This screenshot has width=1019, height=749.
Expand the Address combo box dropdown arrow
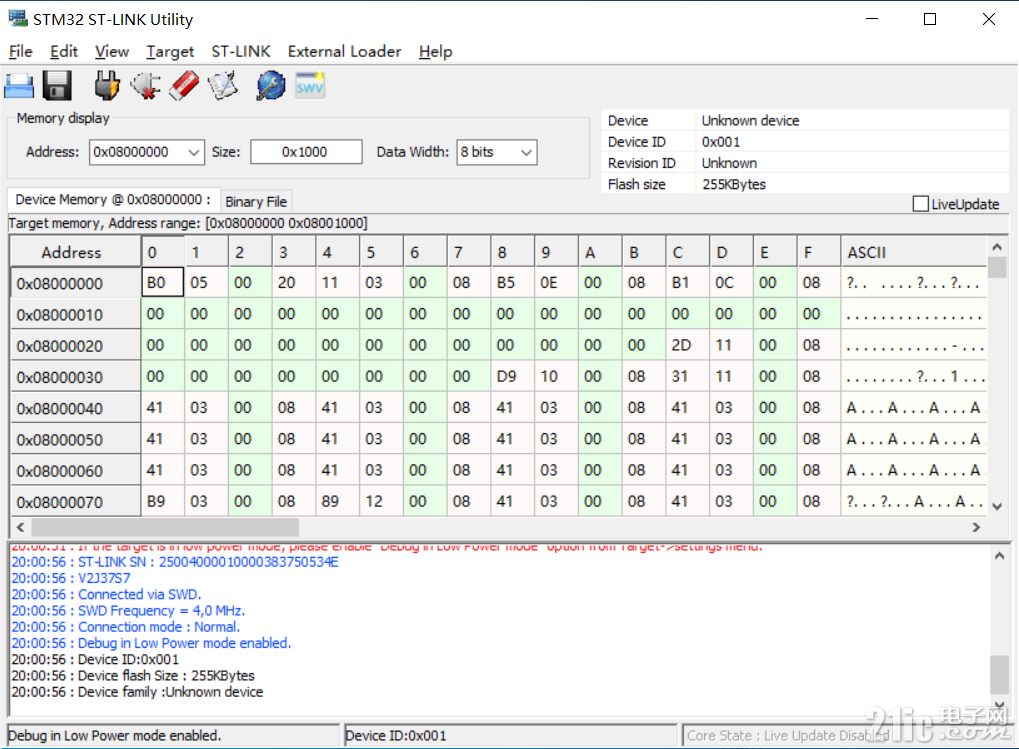[x=194, y=152]
